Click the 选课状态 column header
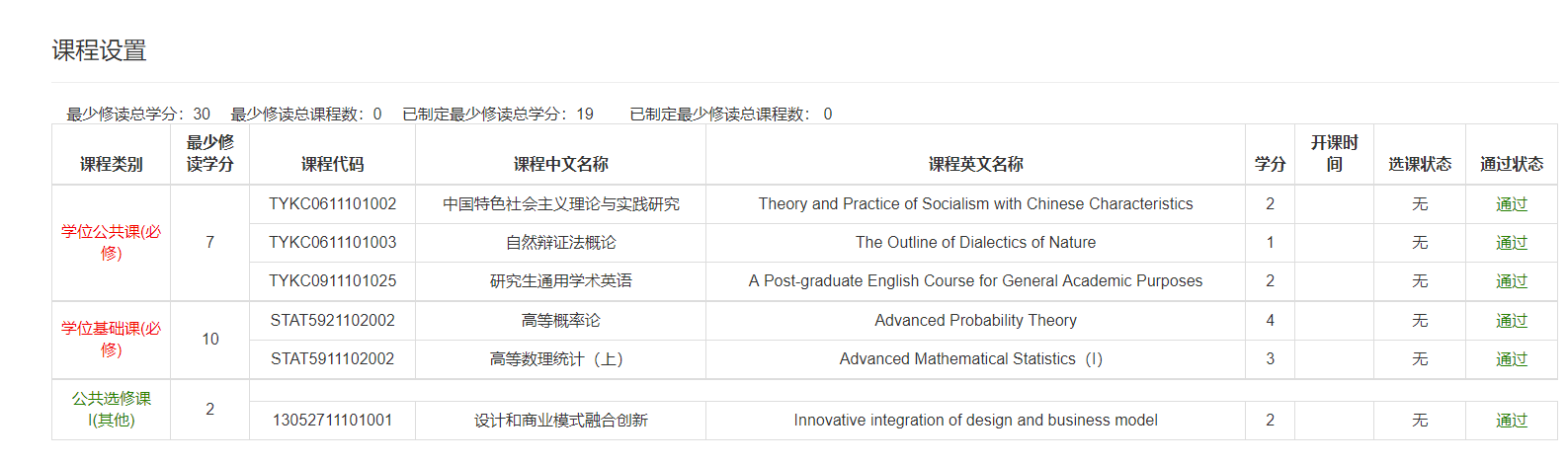The height and width of the screenshot is (464, 1568). pos(1419,164)
